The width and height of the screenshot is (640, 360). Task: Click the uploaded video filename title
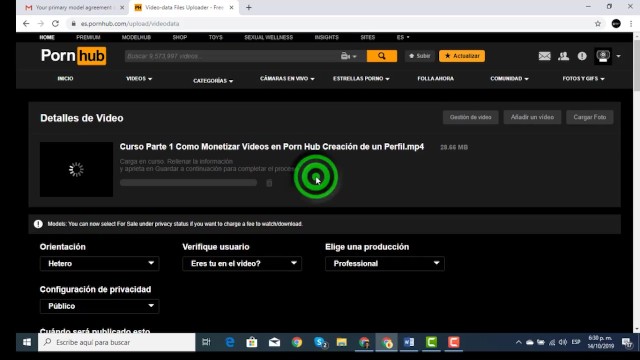(x=272, y=147)
